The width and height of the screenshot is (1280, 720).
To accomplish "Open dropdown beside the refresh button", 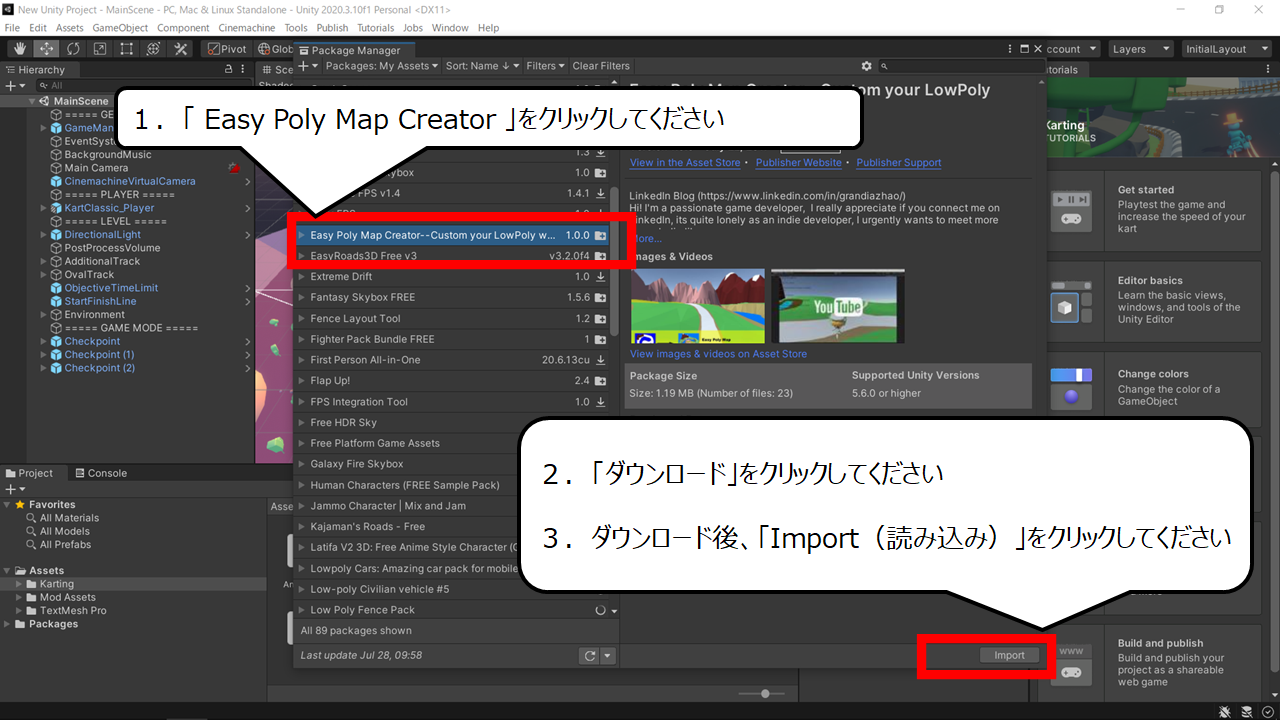I will coord(609,656).
